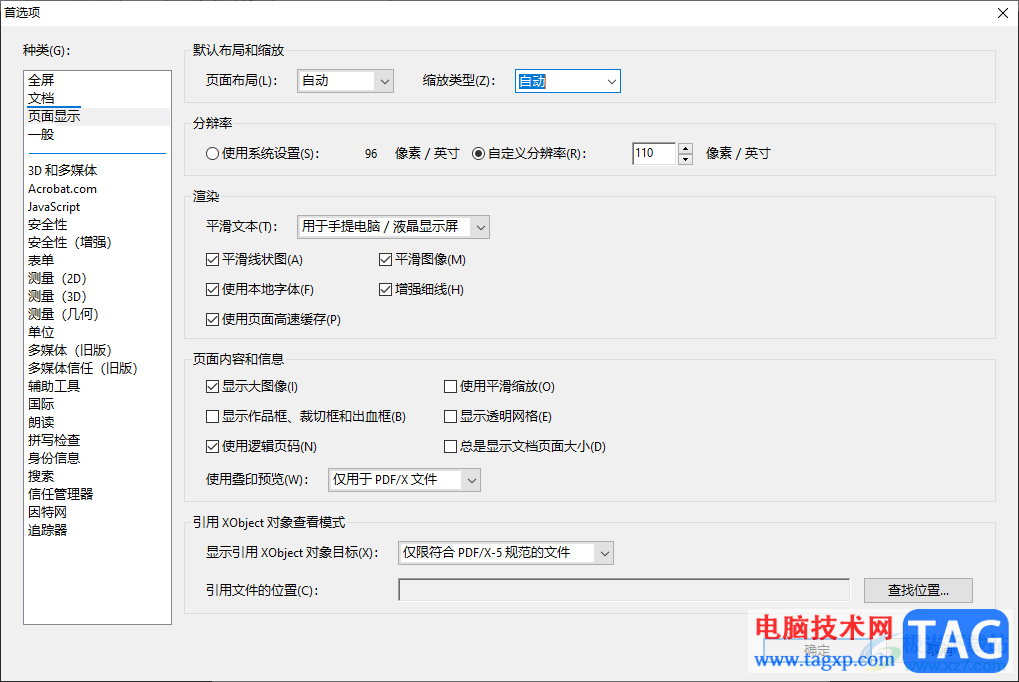Open 身份信息 category
This screenshot has height=682, width=1019.
54,458
